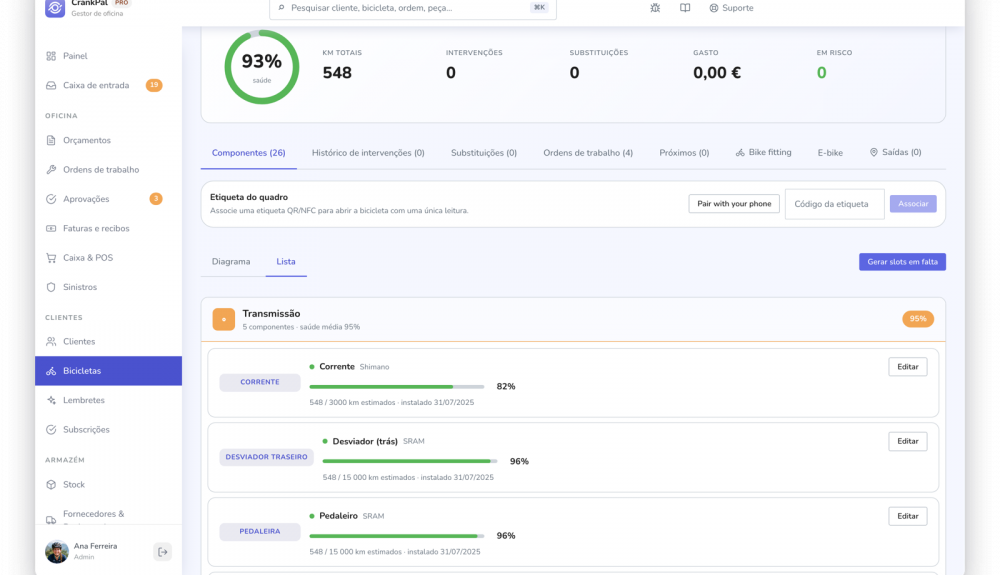Click the Caixa de entrada inbox icon

(x=51, y=85)
